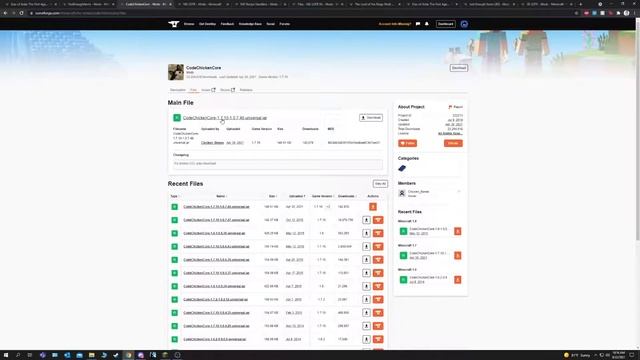Viewport: 640px width, 360px height.
Task: Open the Account Info Missing warning link
Action: point(395,24)
